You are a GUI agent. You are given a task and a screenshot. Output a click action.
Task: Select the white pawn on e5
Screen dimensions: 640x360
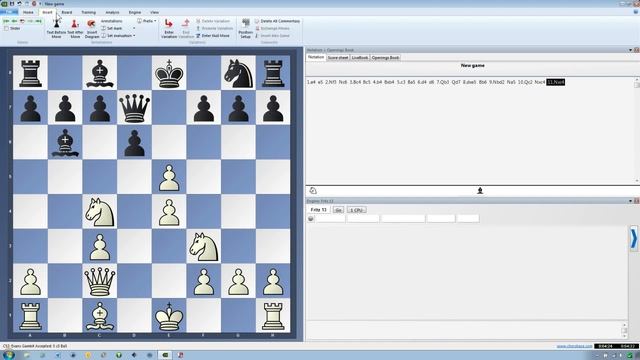coord(169,177)
